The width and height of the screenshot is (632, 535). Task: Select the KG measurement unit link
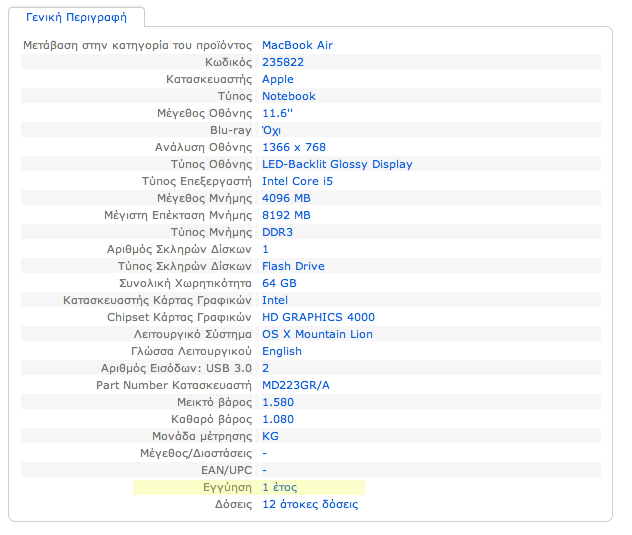[270, 436]
